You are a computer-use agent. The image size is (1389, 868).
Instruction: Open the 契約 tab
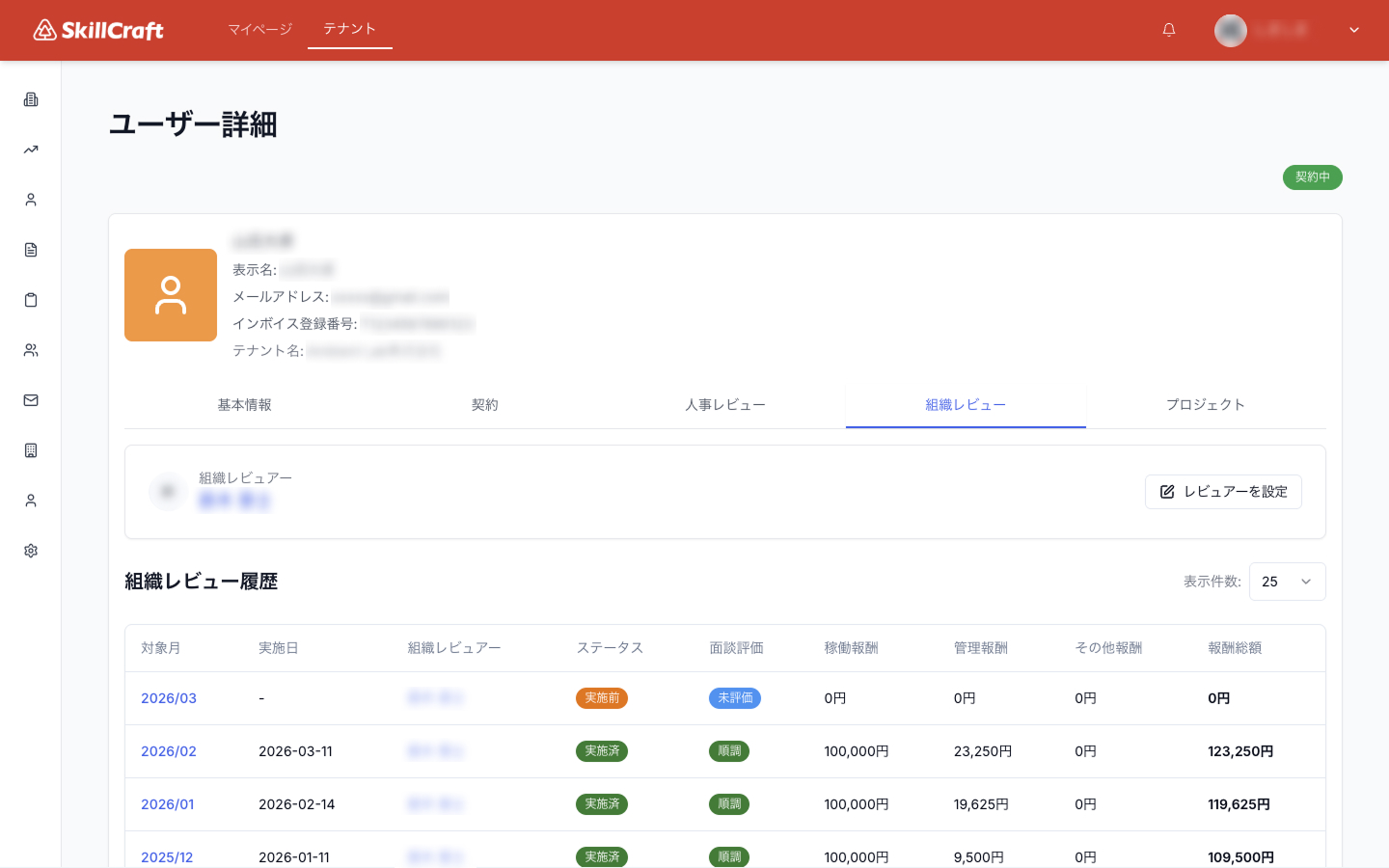(485, 404)
